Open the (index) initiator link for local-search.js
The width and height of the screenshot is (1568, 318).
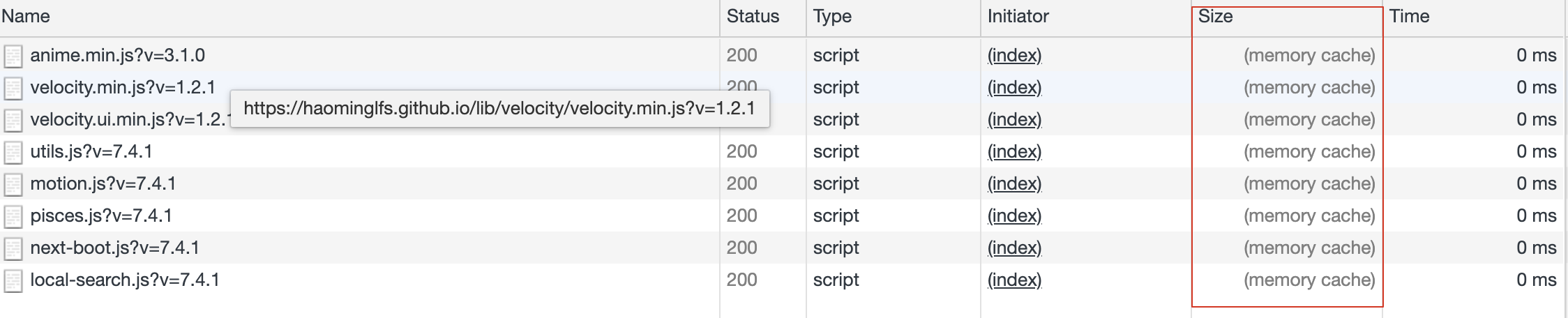1015,280
